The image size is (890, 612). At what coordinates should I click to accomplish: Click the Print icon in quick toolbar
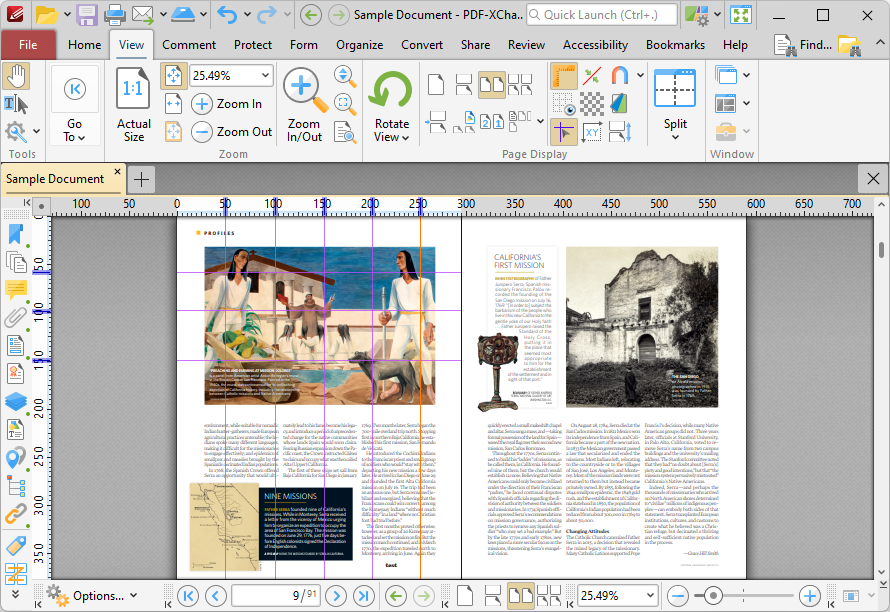(x=115, y=15)
